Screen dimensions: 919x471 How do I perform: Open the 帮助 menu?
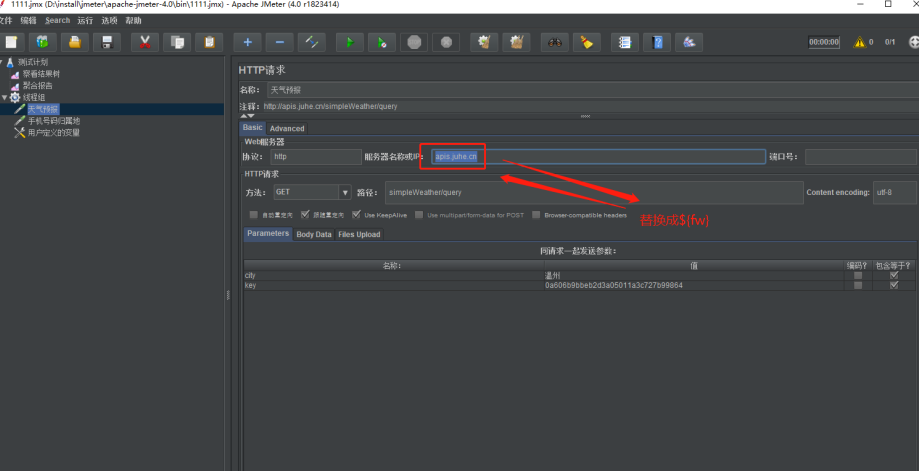click(x=133, y=21)
